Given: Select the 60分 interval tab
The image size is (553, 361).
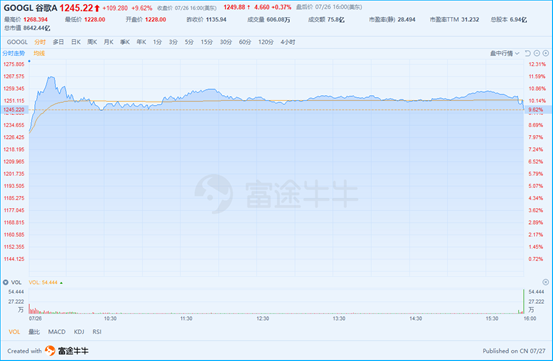Looking at the screenshot, I should tap(245, 42).
